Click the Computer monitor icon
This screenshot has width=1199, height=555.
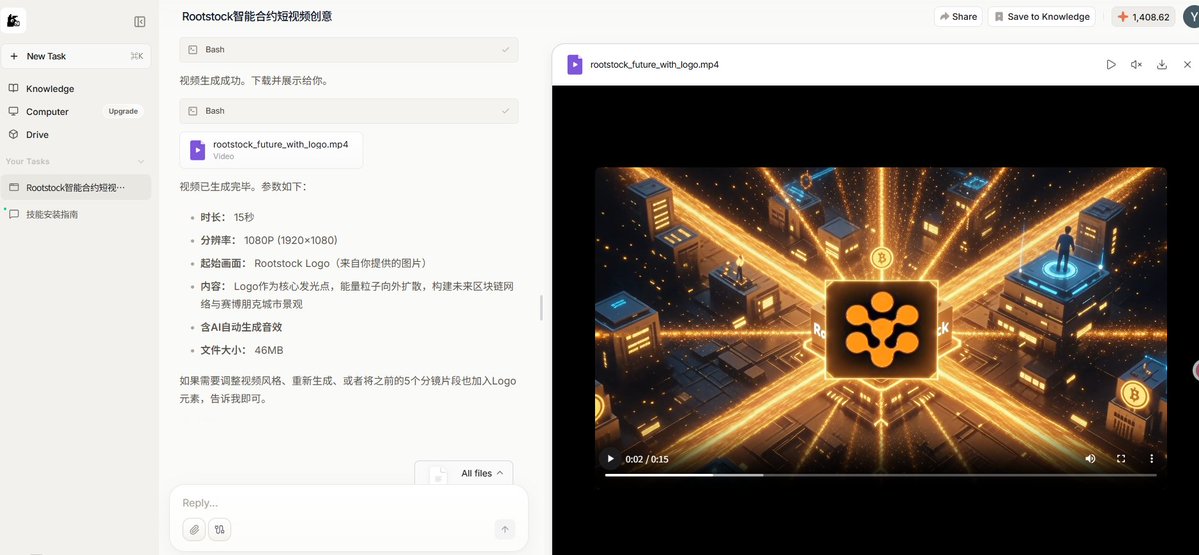click(x=13, y=111)
